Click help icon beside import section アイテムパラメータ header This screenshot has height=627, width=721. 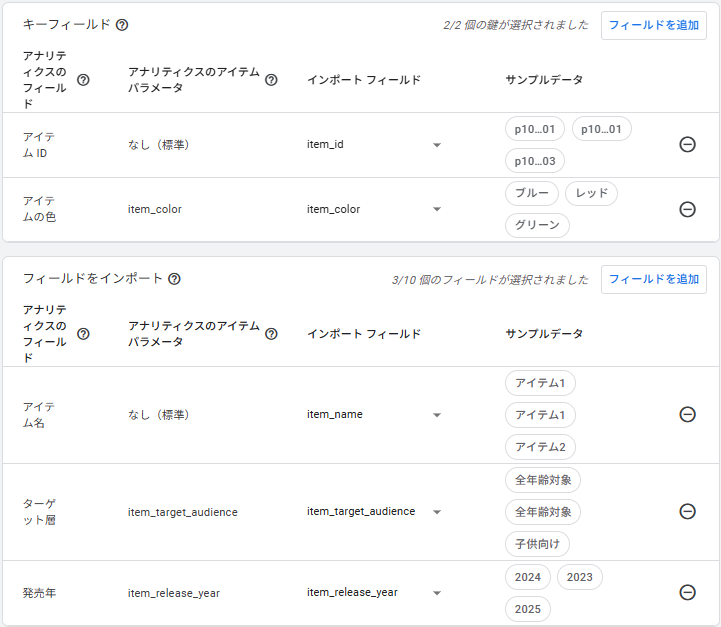coord(271,334)
